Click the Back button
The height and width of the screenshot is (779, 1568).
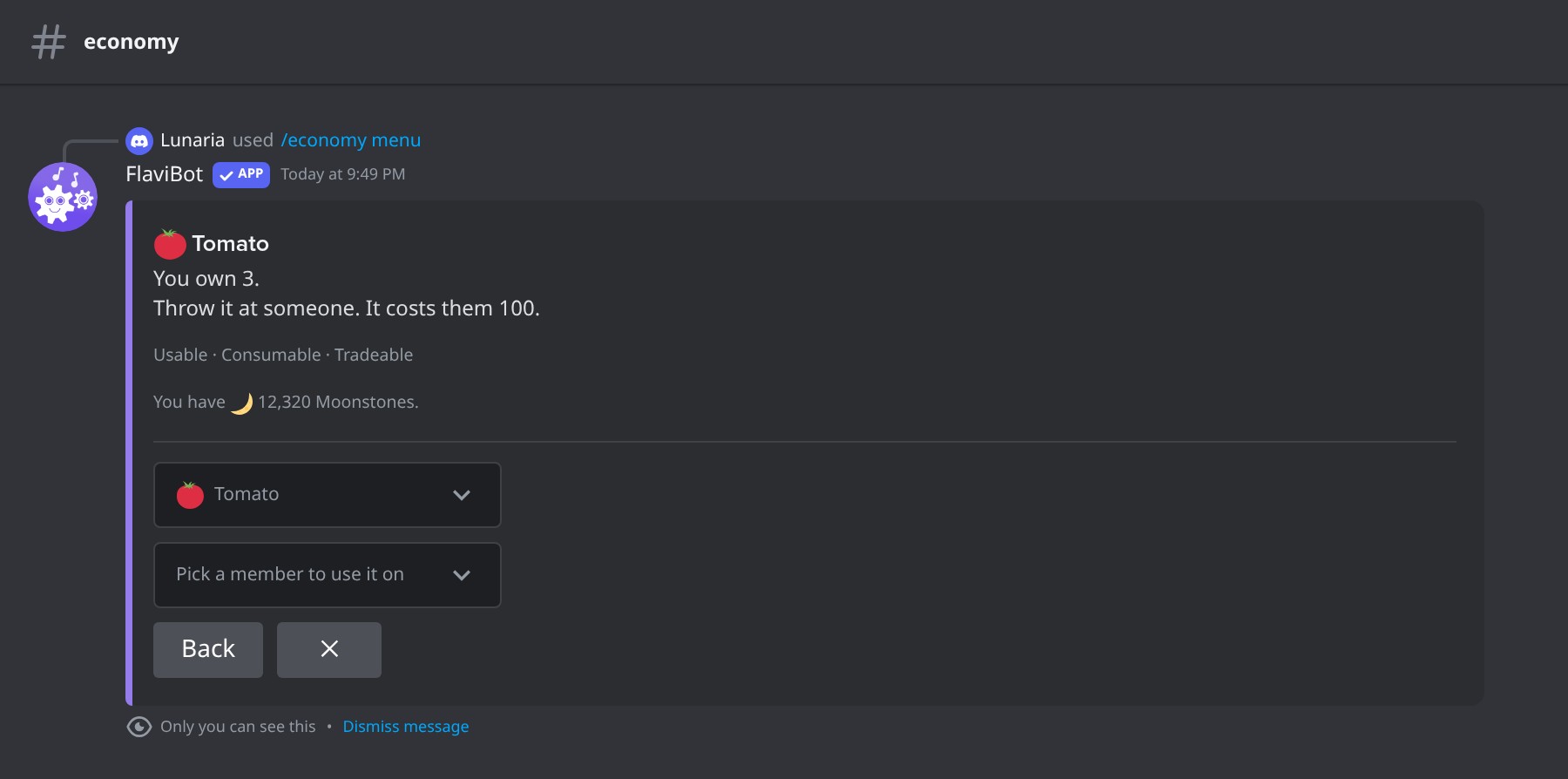pyautogui.click(x=208, y=649)
